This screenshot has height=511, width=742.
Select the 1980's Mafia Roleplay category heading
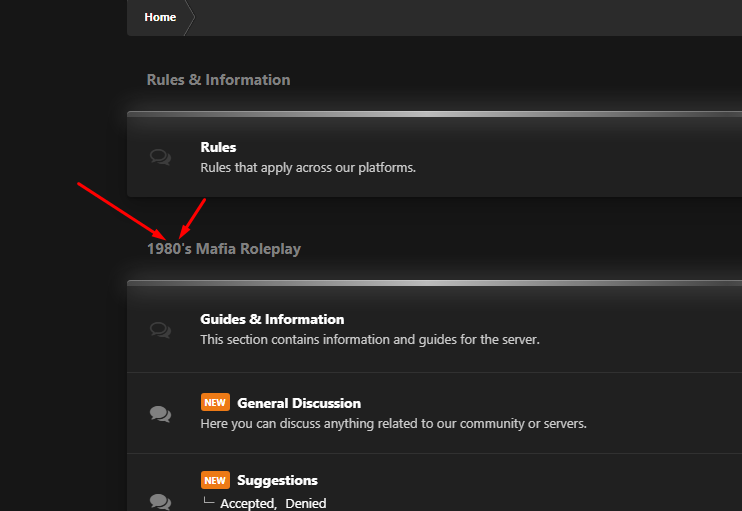point(224,249)
